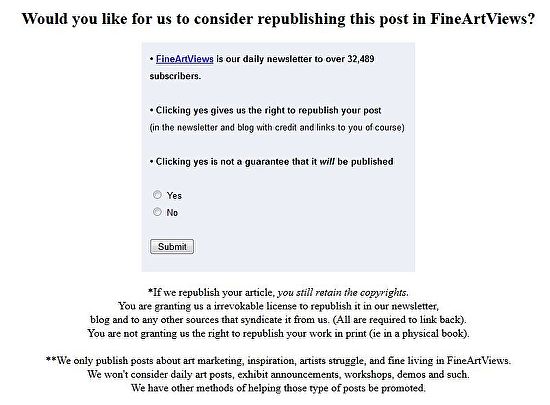Open the FineArtViews newsletter link
Image resolution: width=550 pixels, height=405 pixels.
coord(185,59)
